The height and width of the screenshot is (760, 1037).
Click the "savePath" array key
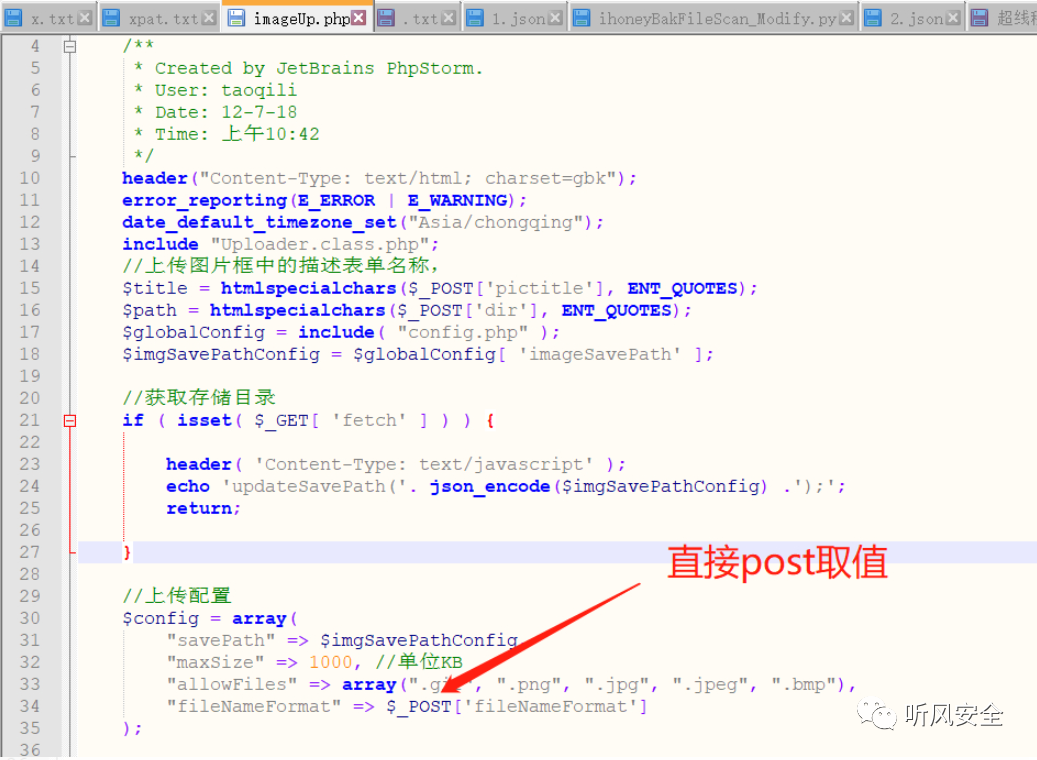point(221,640)
